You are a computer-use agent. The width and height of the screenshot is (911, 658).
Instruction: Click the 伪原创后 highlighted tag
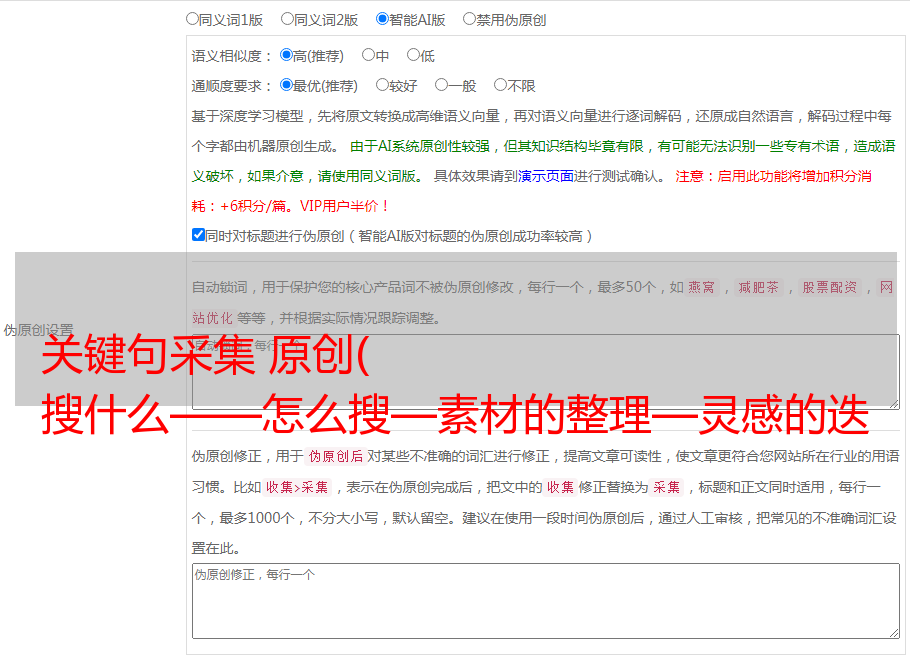[x=336, y=456]
